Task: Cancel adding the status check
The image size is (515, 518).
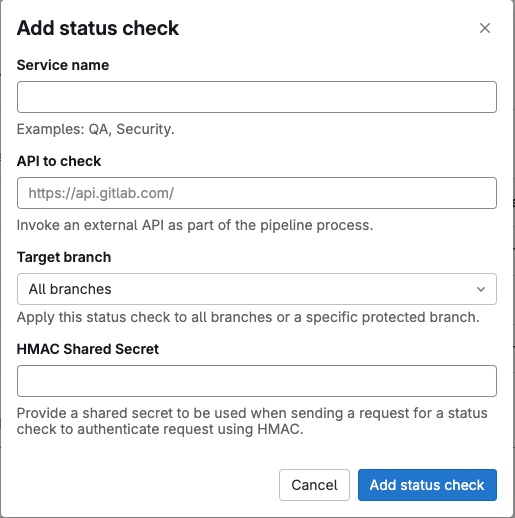Action: point(314,485)
